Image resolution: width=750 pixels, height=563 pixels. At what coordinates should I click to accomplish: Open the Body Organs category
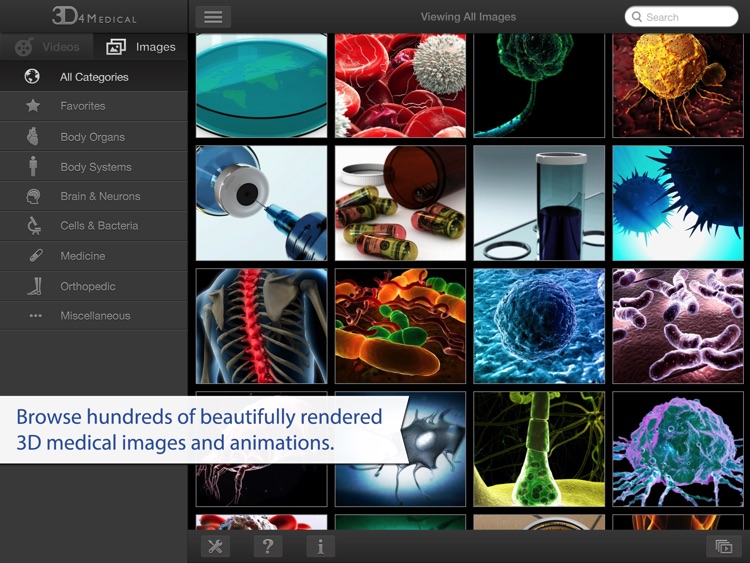click(94, 137)
